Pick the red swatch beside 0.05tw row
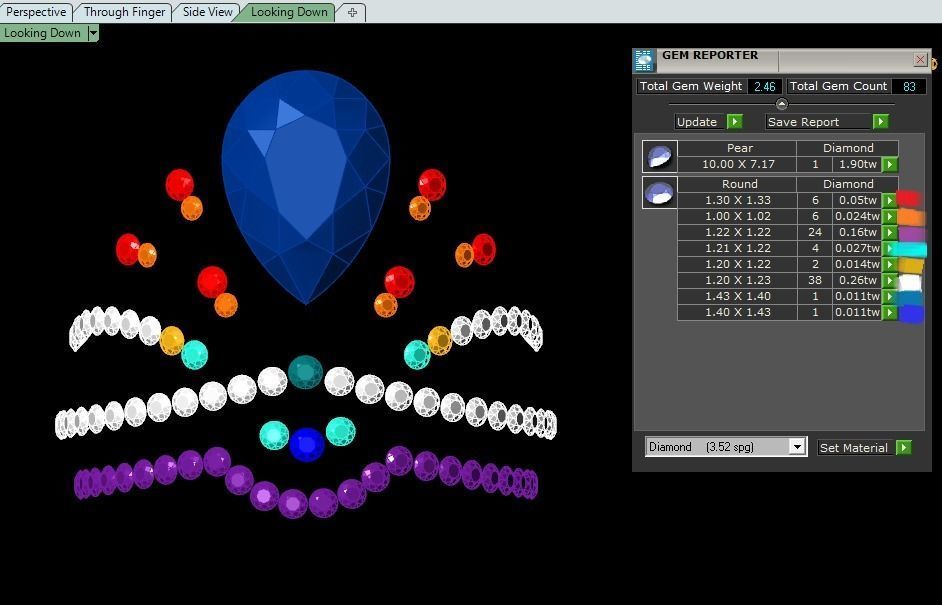The image size is (942, 605). (910, 199)
